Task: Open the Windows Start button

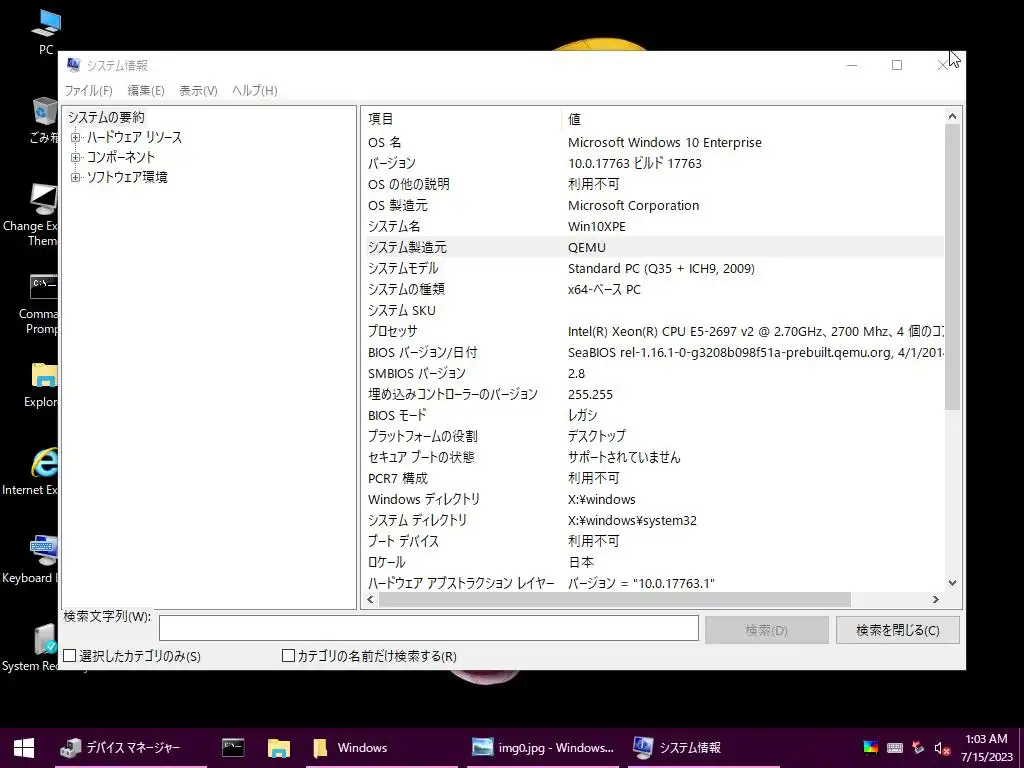Action: [x=24, y=748]
